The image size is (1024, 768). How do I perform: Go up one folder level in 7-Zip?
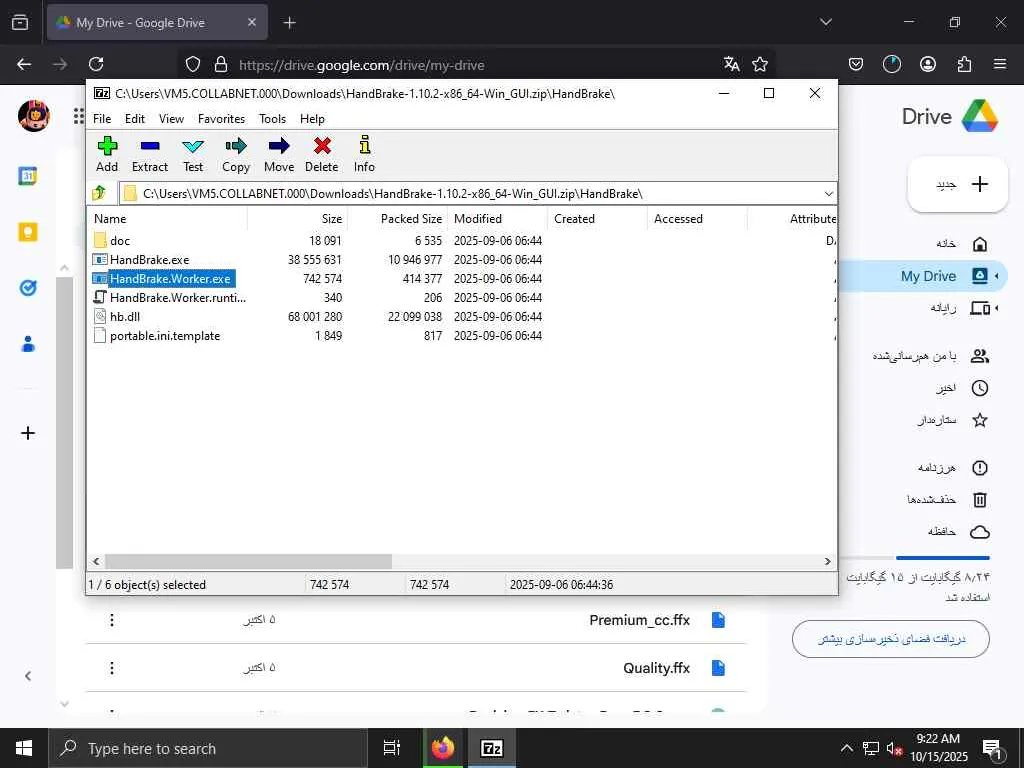tap(99, 193)
